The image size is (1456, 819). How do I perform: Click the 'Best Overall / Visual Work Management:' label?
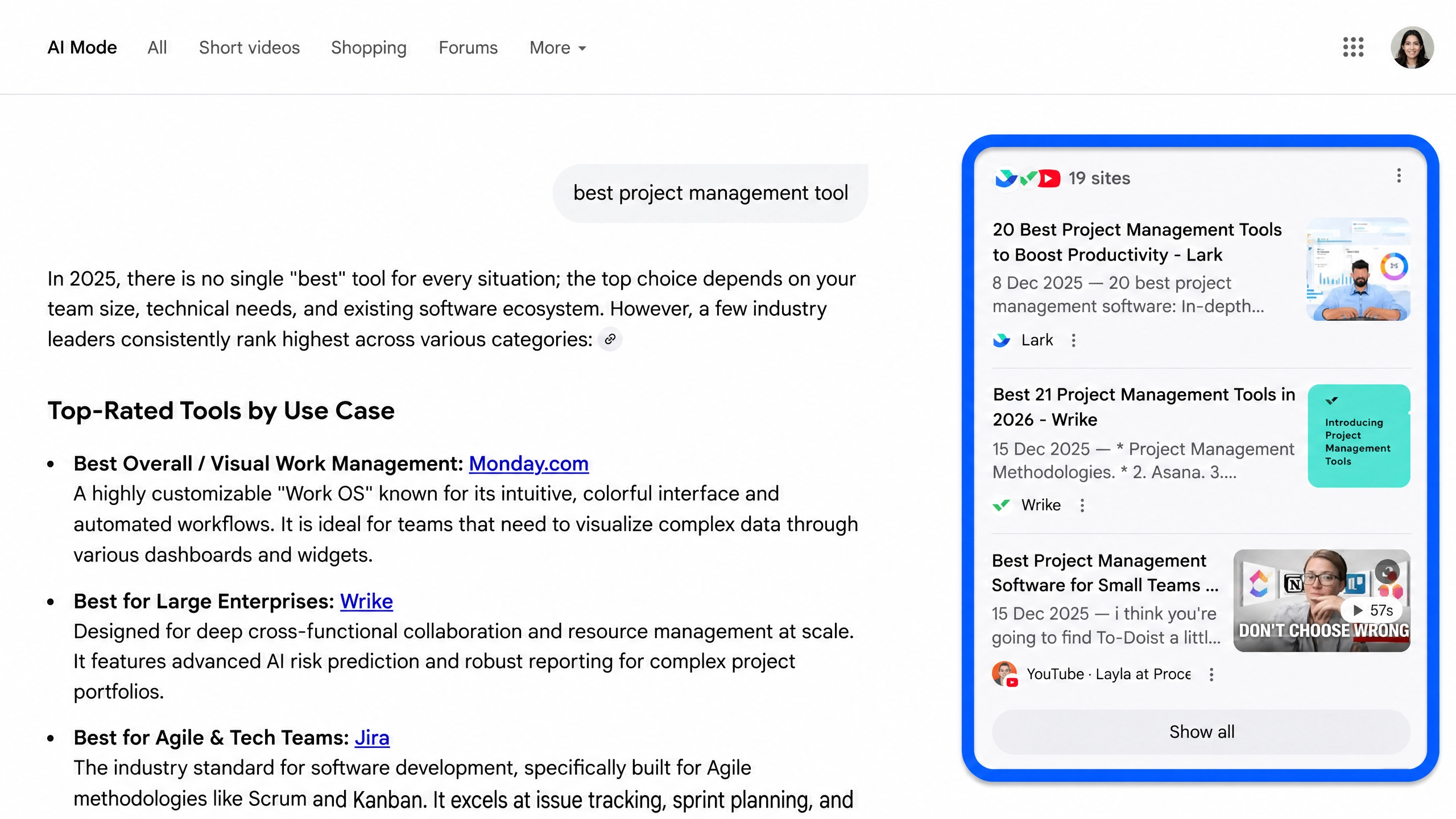268,464
